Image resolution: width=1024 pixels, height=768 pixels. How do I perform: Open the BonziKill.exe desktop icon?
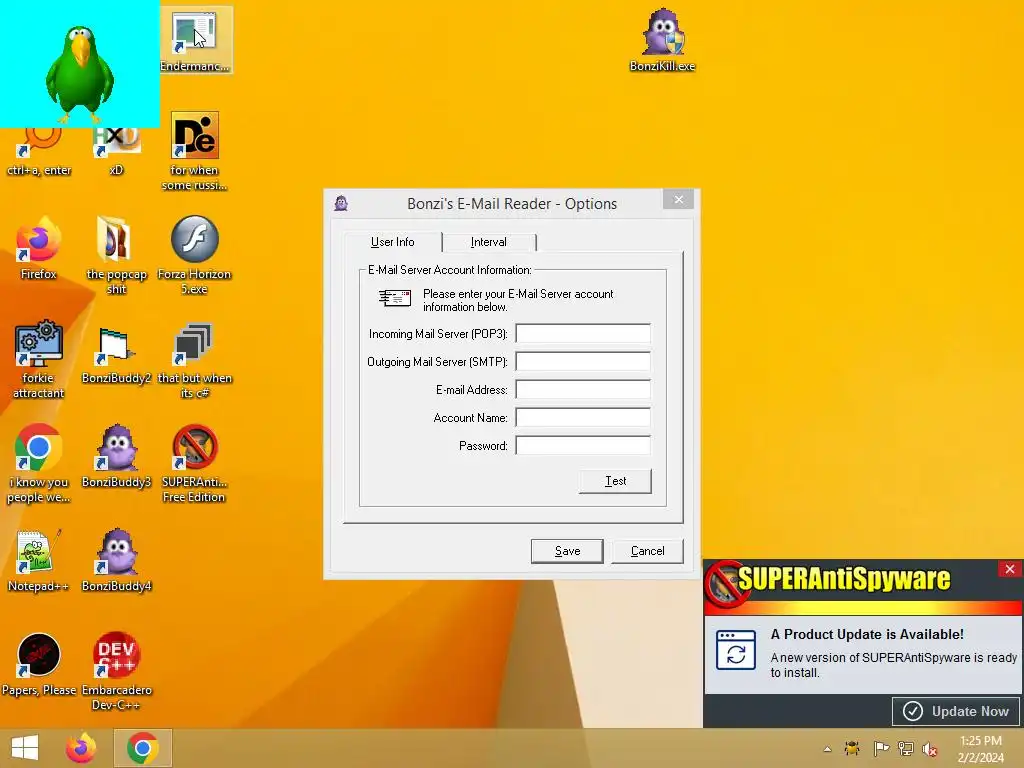point(662,40)
